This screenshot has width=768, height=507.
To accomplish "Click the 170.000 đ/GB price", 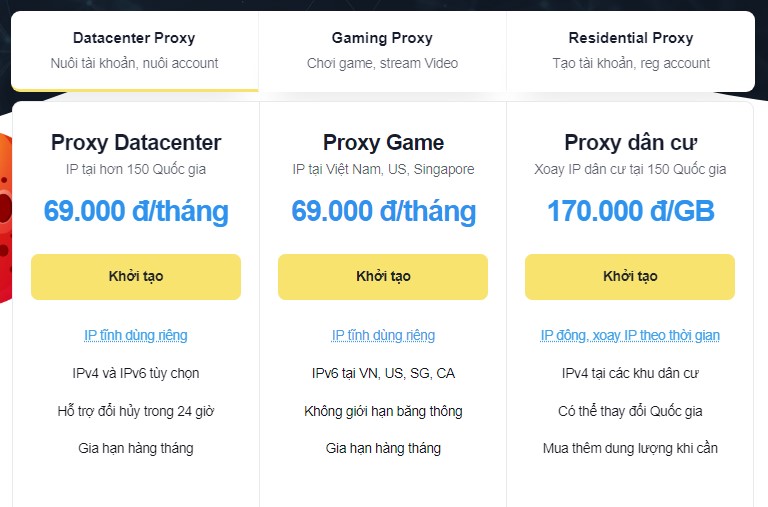I will tap(630, 211).
